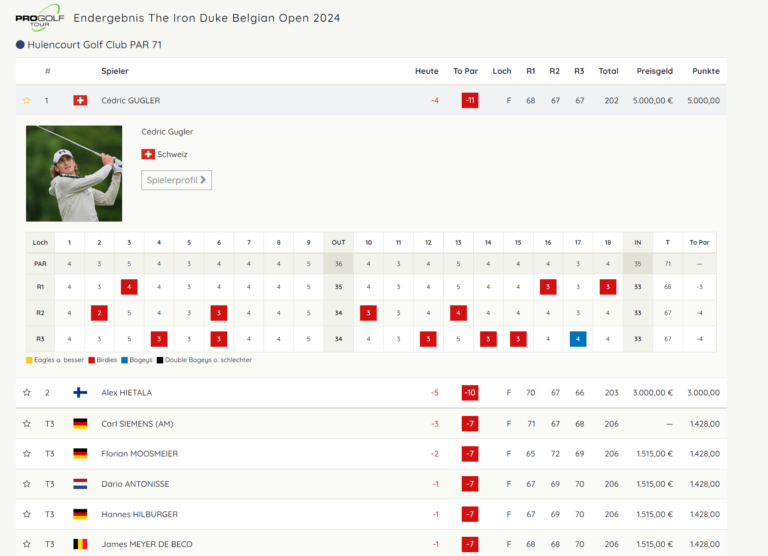768x556 pixels.
Task: Expand James MEYER DE BECO row
Action: click(371, 544)
